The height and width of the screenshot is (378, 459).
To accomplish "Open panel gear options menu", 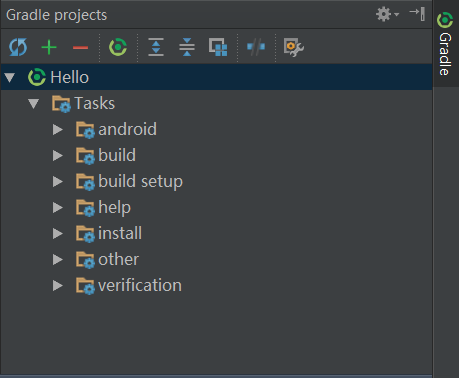I will 387,14.
